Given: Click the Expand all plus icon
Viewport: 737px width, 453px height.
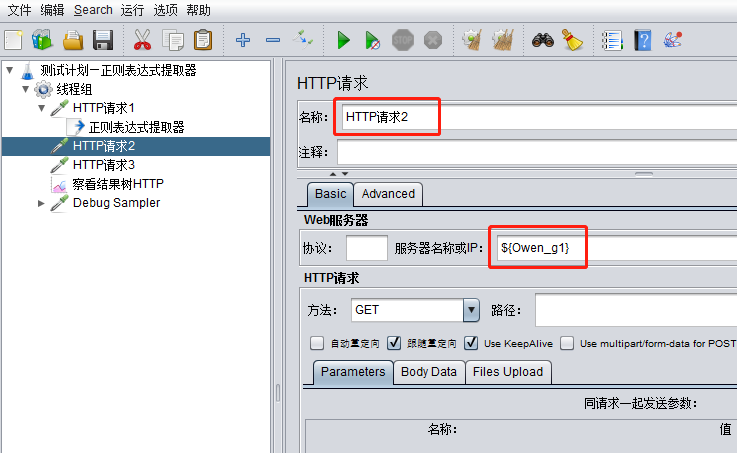Looking at the screenshot, I should 243,40.
